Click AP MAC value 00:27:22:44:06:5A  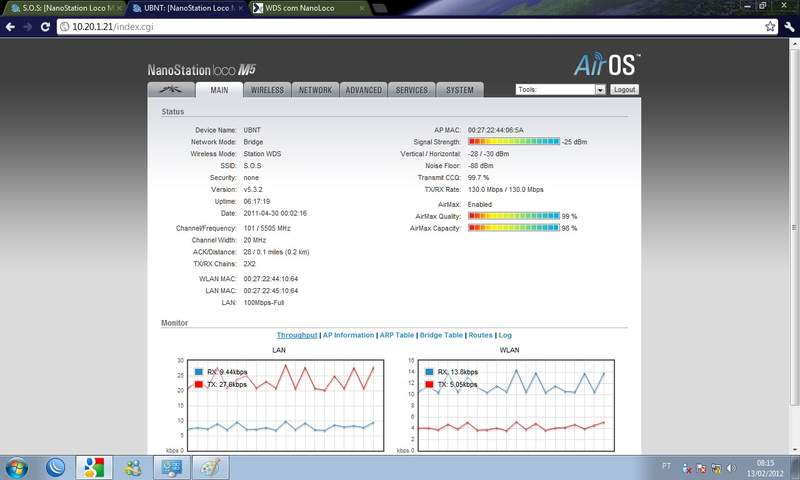tap(495, 130)
